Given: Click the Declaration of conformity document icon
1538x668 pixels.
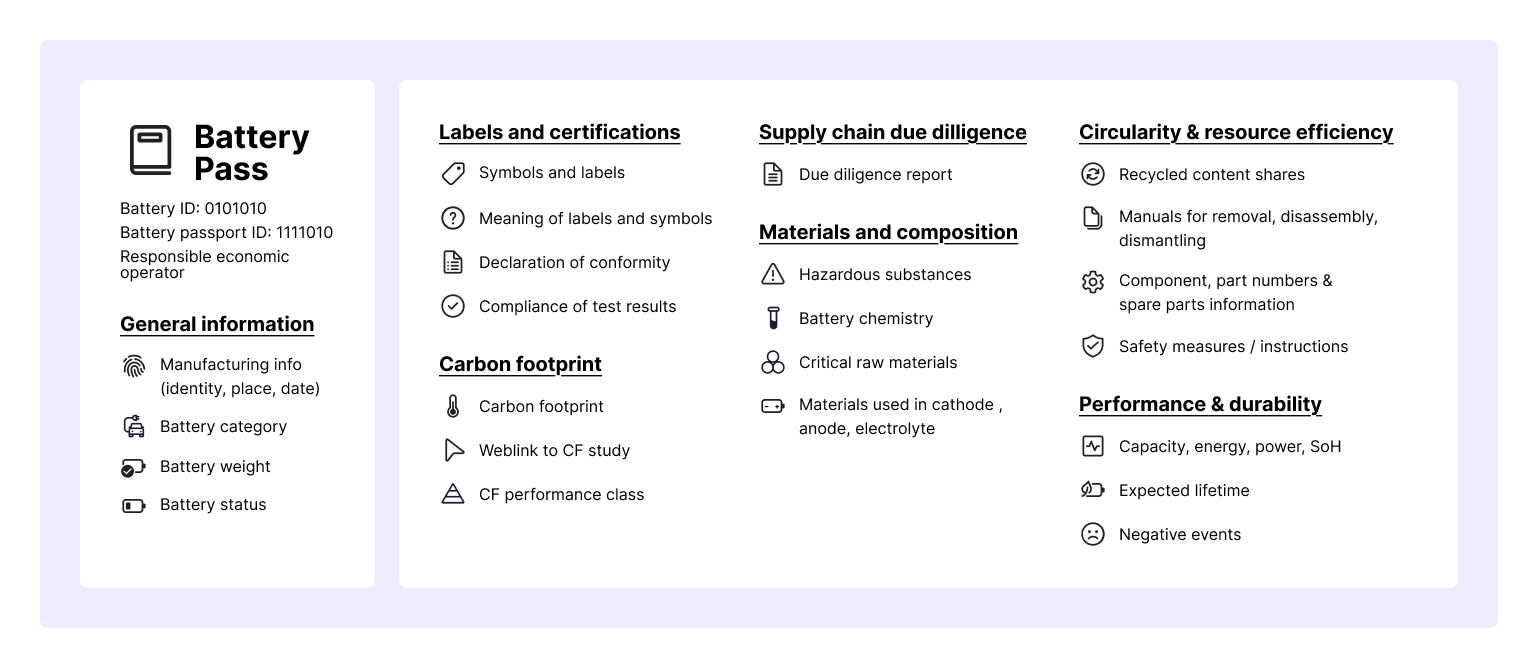Looking at the screenshot, I should tap(453, 262).
